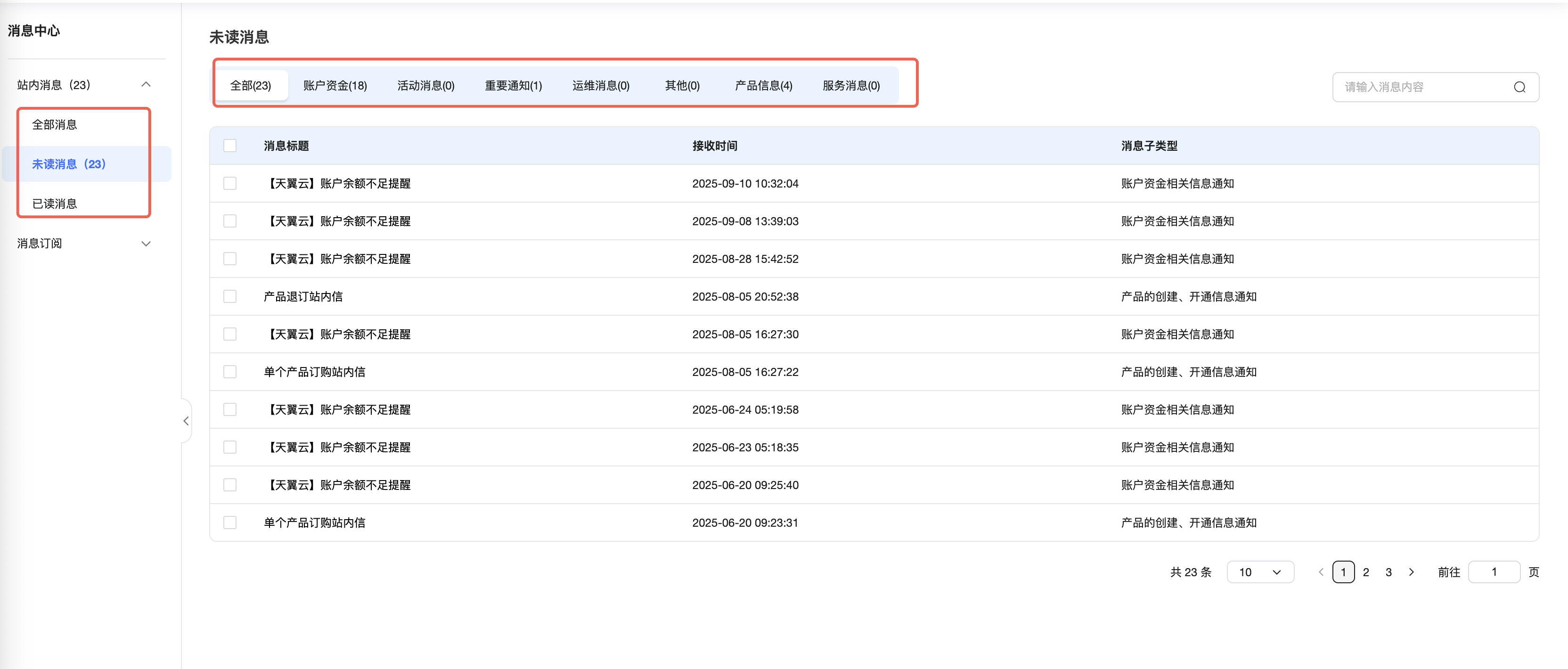Select checkbox for first 账户余额不足提醒 message
The height and width of the screenshot is (669, 1568).
coord(229,183)
